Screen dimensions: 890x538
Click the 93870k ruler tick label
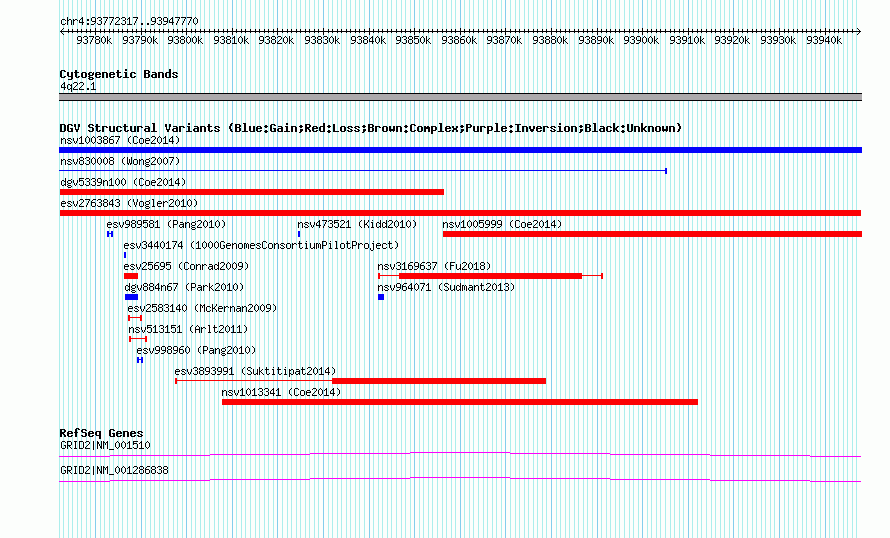[x=505, y=40]
